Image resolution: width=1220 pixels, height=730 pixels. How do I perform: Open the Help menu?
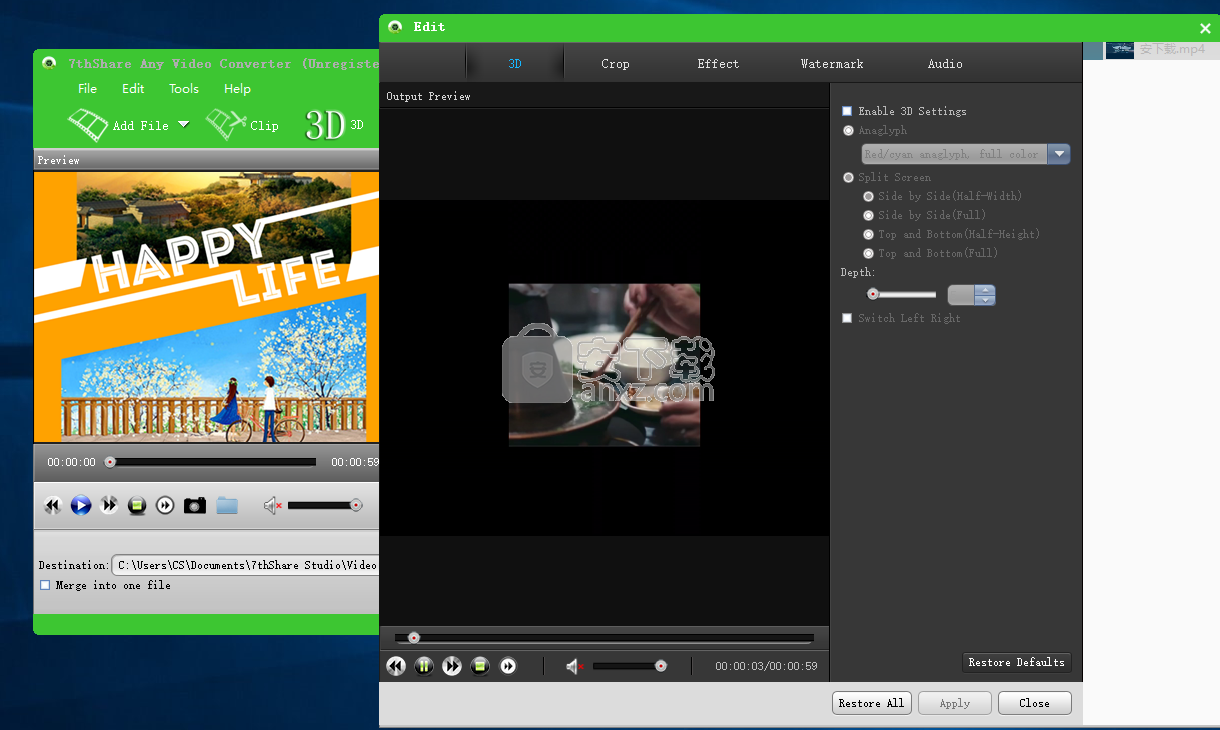(237, 89)
